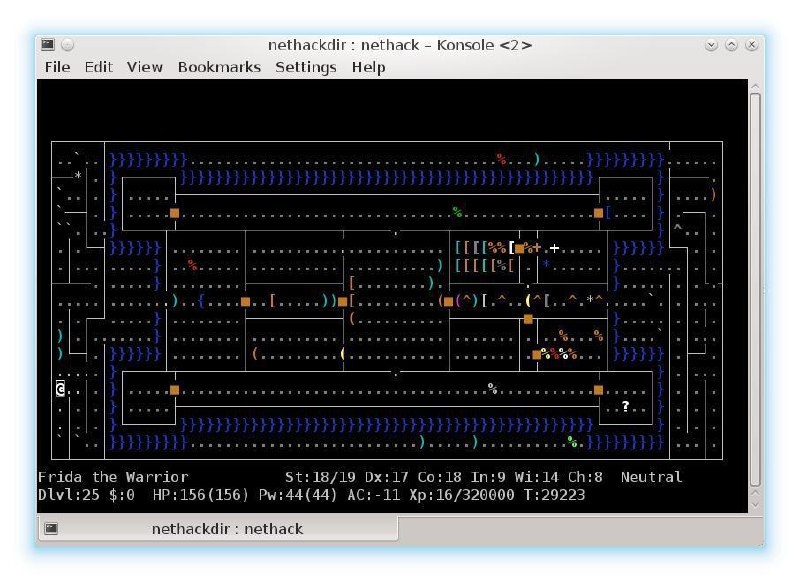Click the 'Dx:17' stat
Viewport: 800px width, 582px height.
(x=387, y=477)
